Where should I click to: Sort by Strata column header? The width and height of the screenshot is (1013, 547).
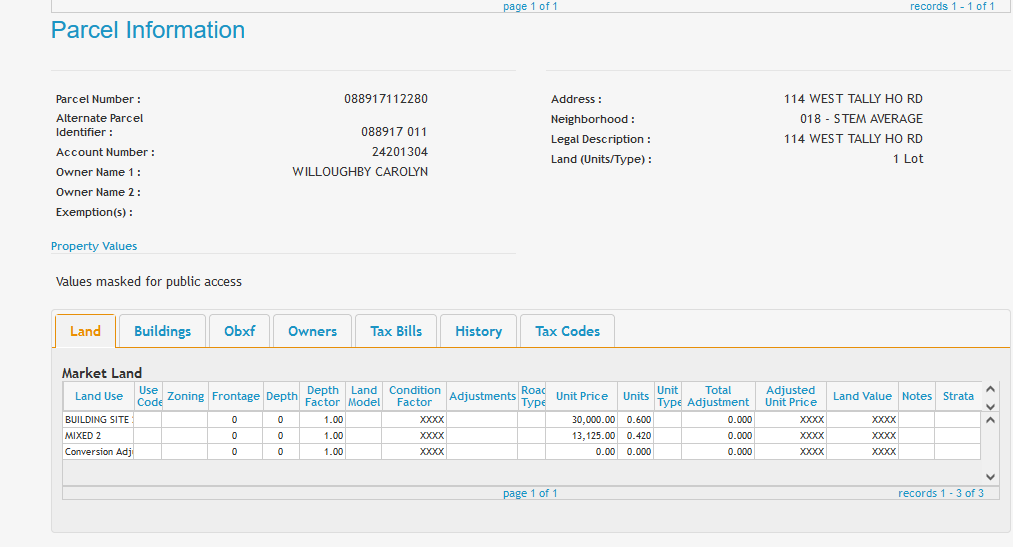click(x=958, y=397)
